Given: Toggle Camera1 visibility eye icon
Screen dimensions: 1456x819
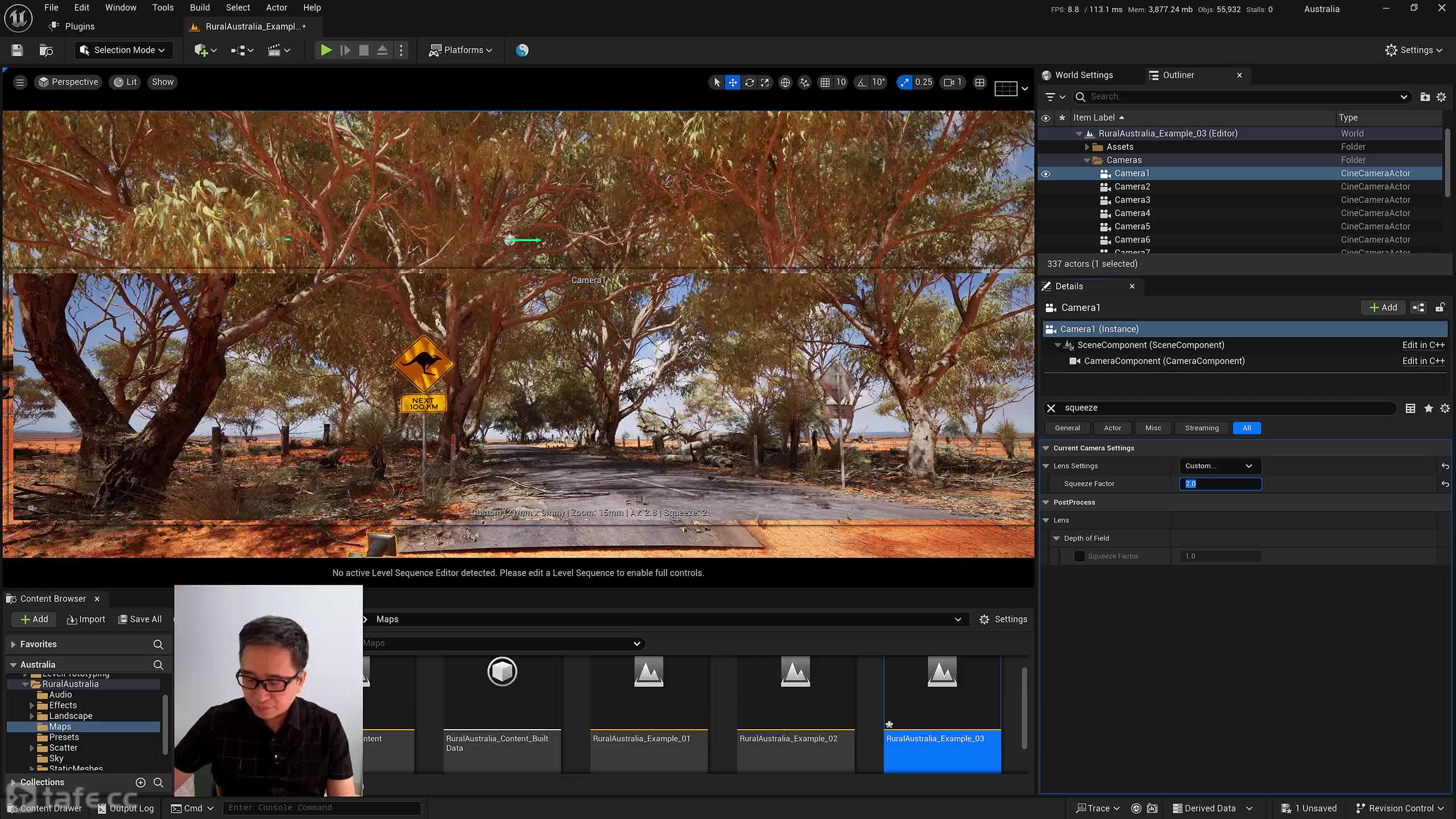Looking at the screenshot, I should (1045, 173).
